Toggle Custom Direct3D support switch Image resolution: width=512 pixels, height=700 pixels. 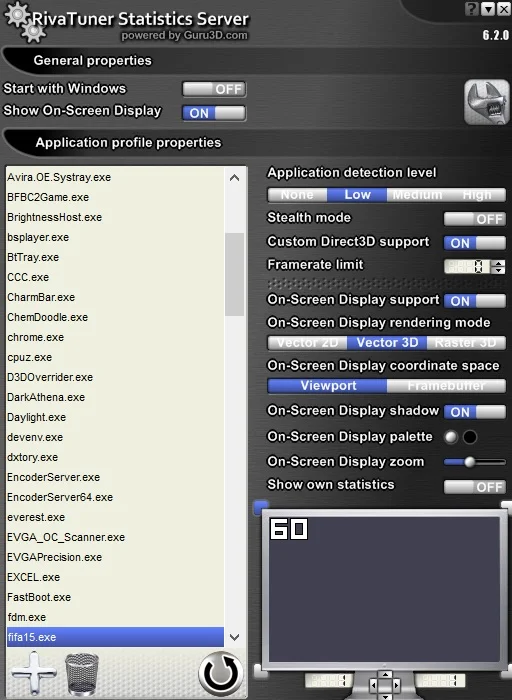[x=475, y=243]
